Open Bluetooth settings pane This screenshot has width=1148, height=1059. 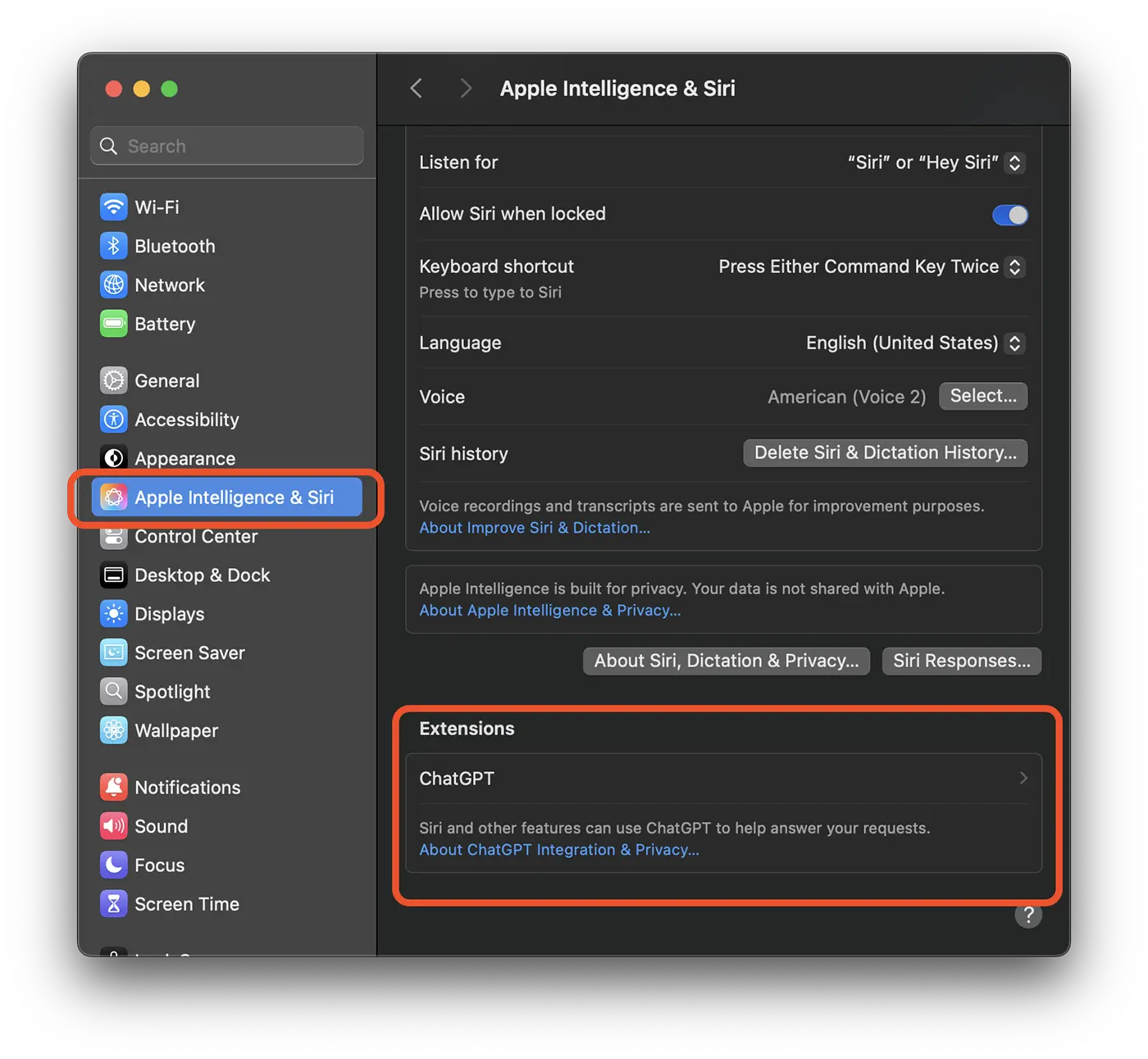(x=227, y=246)
